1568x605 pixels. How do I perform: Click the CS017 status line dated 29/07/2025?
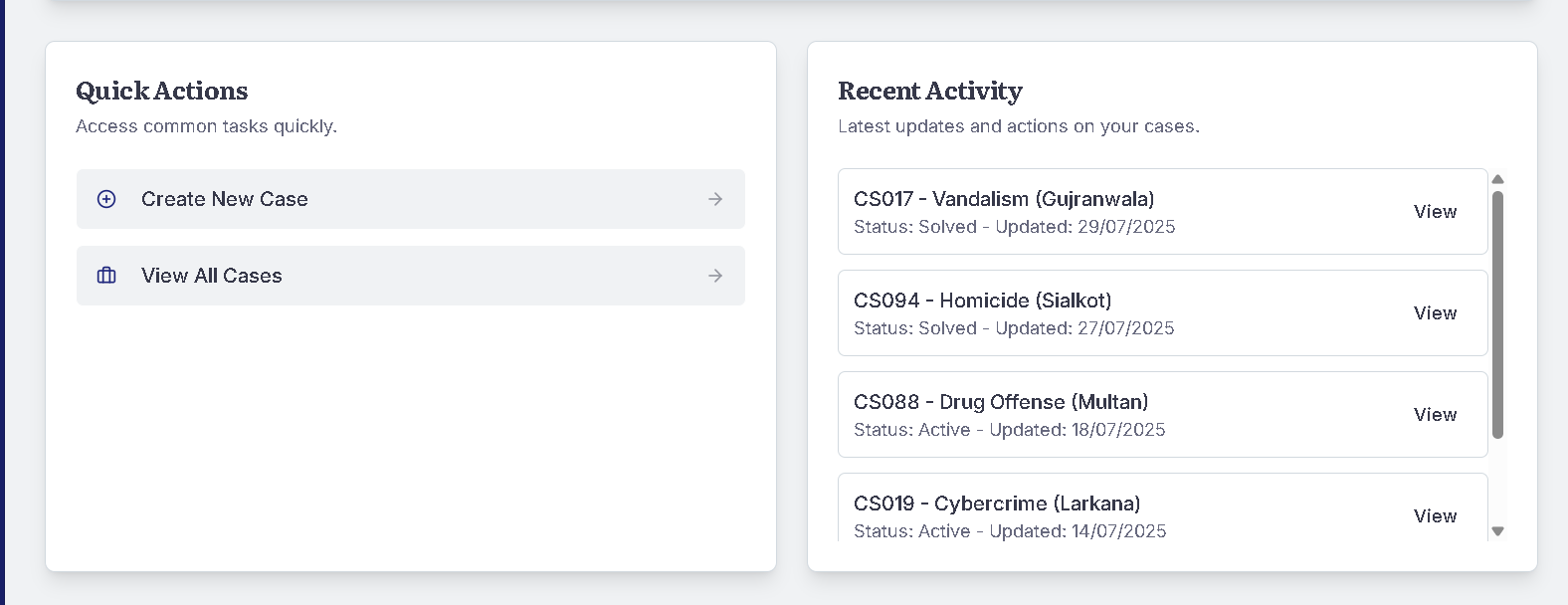(x=1014, y=227)
